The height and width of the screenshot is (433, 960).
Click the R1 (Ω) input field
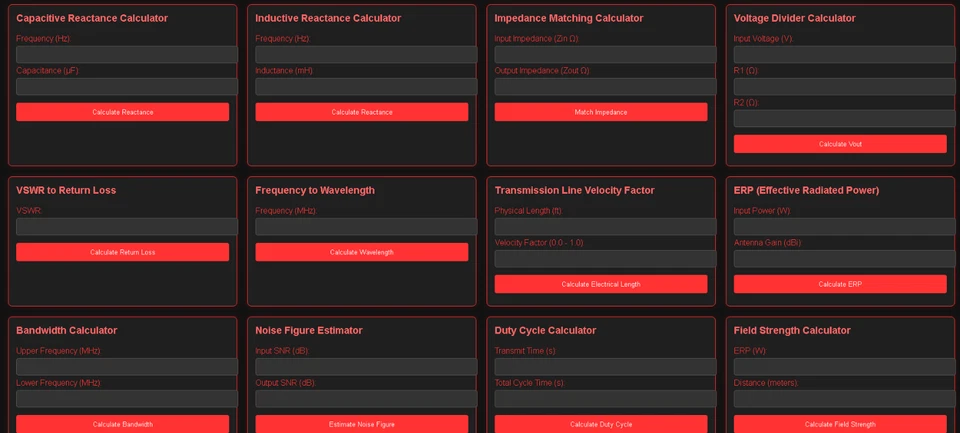click(x=845, y=86)
